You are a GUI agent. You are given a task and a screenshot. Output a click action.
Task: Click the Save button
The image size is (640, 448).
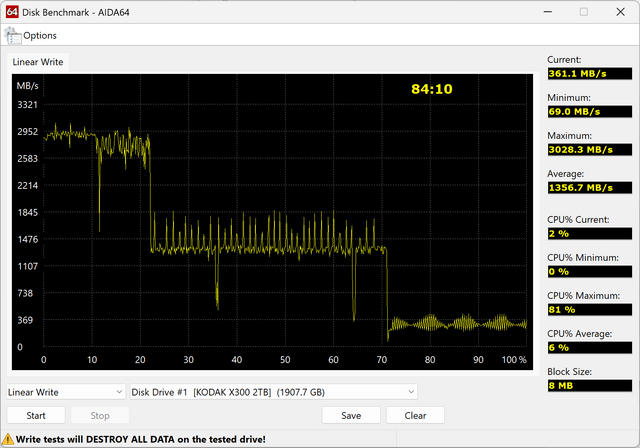[351, 415]
